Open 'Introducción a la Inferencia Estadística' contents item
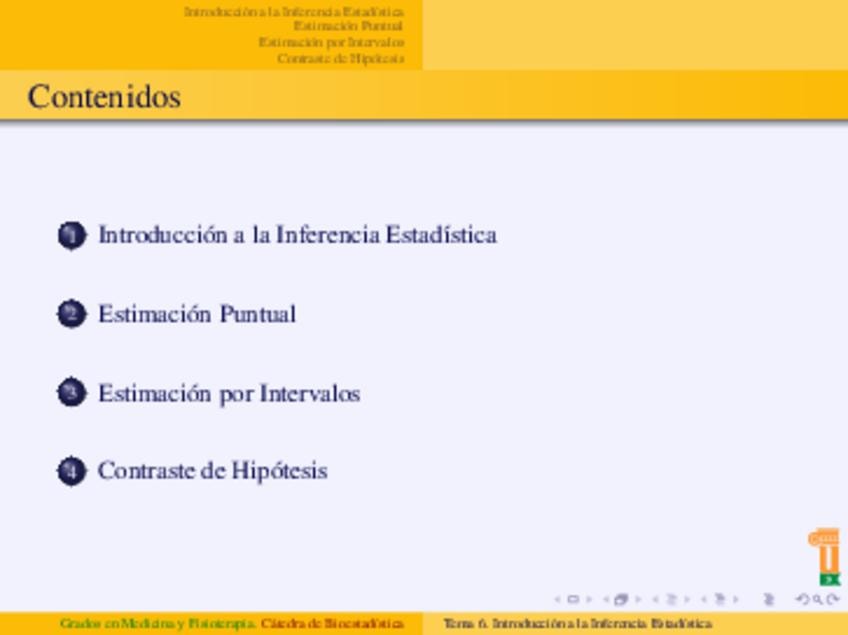 click(297, 235)
